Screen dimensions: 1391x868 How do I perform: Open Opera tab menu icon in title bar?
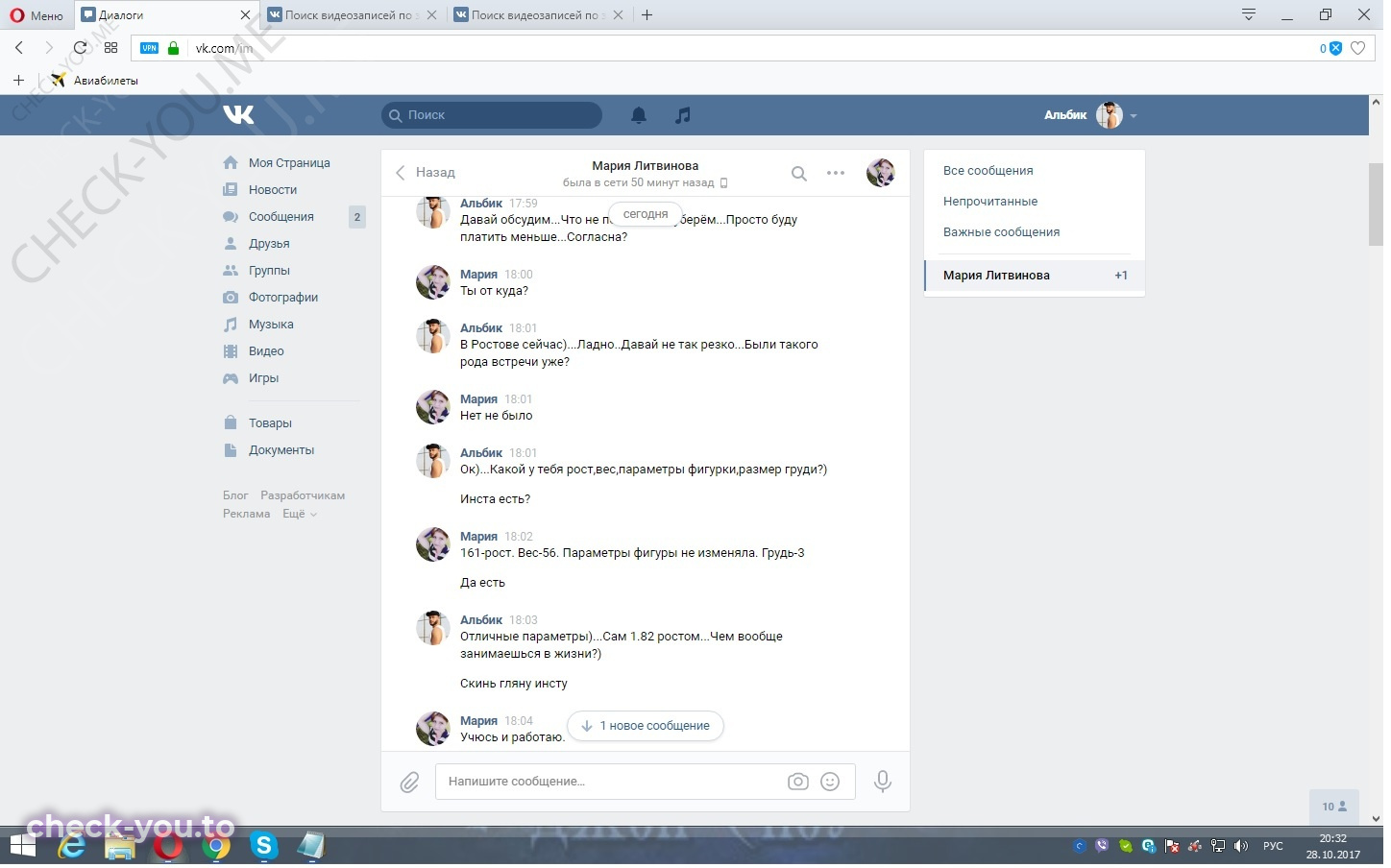(x=1248, y=14)
